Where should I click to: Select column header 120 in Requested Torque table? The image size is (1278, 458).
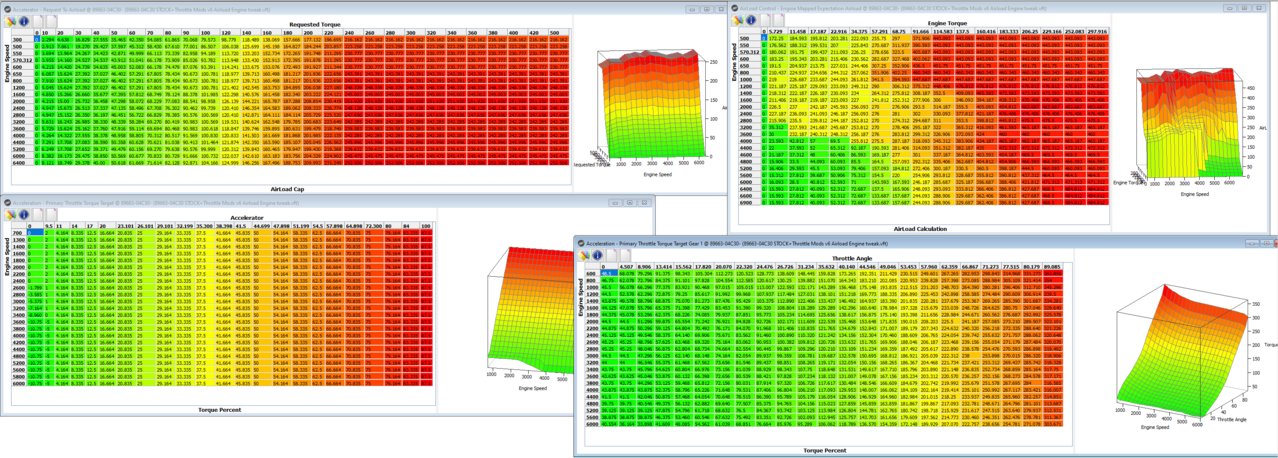[x=229, y=33]
